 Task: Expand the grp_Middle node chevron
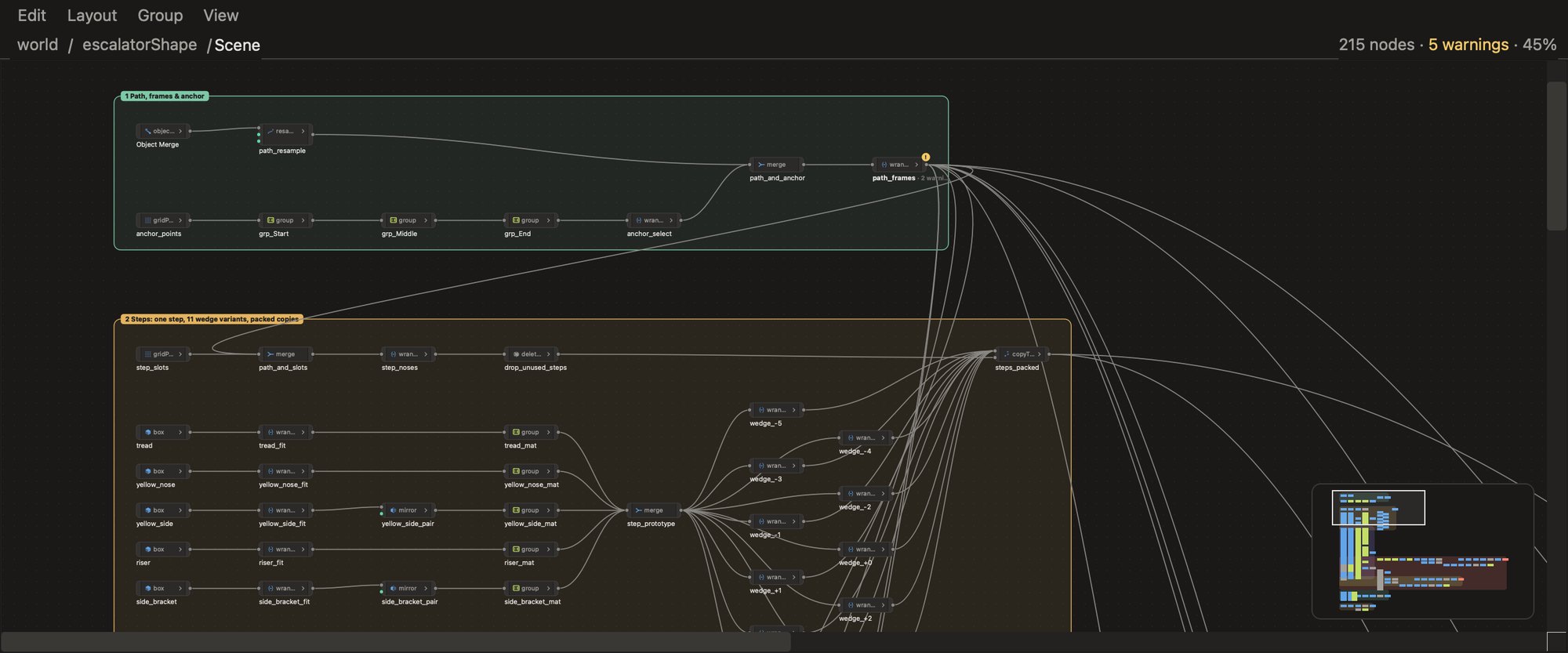(x=426, y=220)
